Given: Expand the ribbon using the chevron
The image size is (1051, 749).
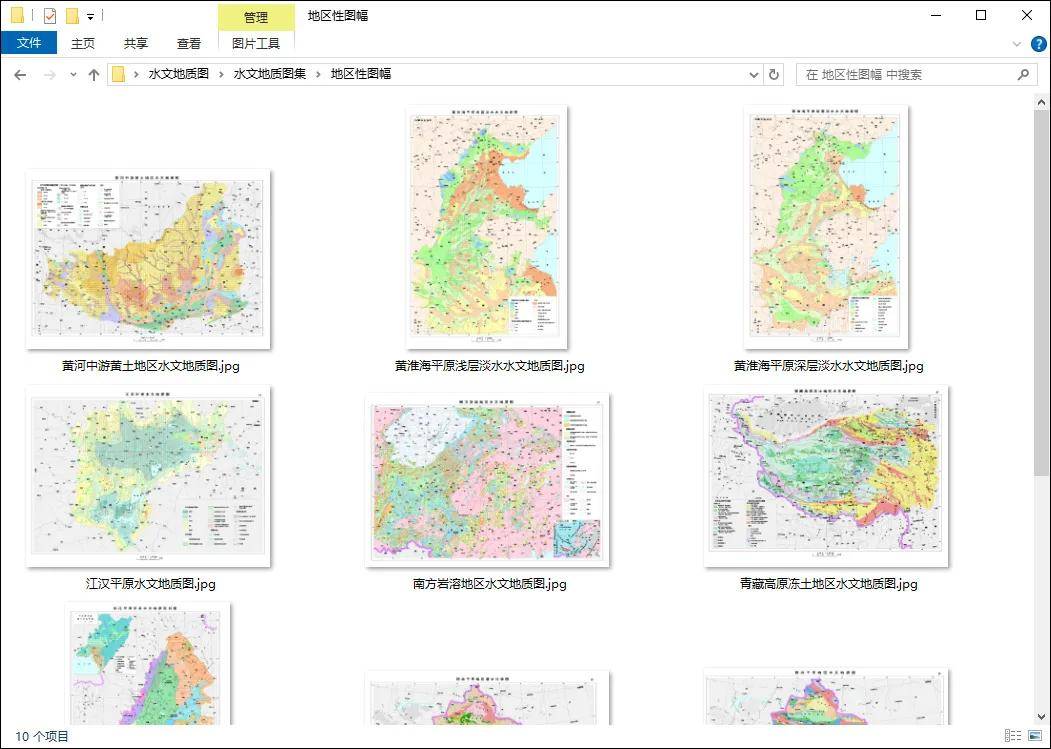Looking at the screenshot, I should [x=1017, y=44].
